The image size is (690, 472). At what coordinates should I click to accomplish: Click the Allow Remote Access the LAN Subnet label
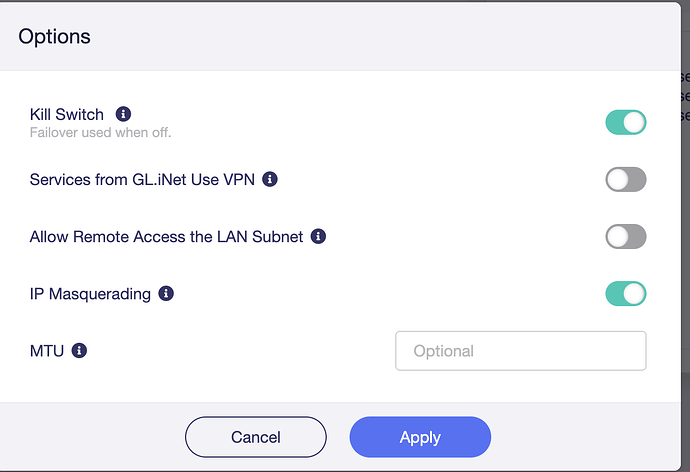166,237
